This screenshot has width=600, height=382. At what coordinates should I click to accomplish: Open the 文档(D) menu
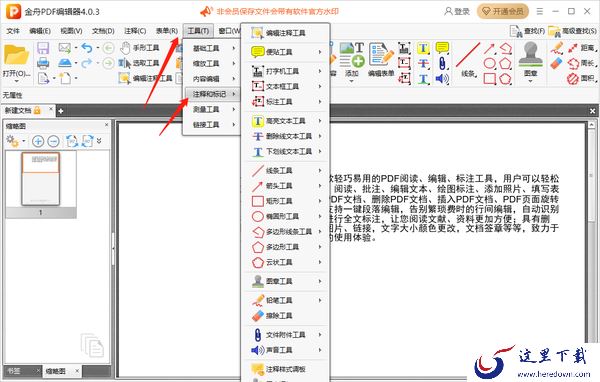(x=103, y=31)
